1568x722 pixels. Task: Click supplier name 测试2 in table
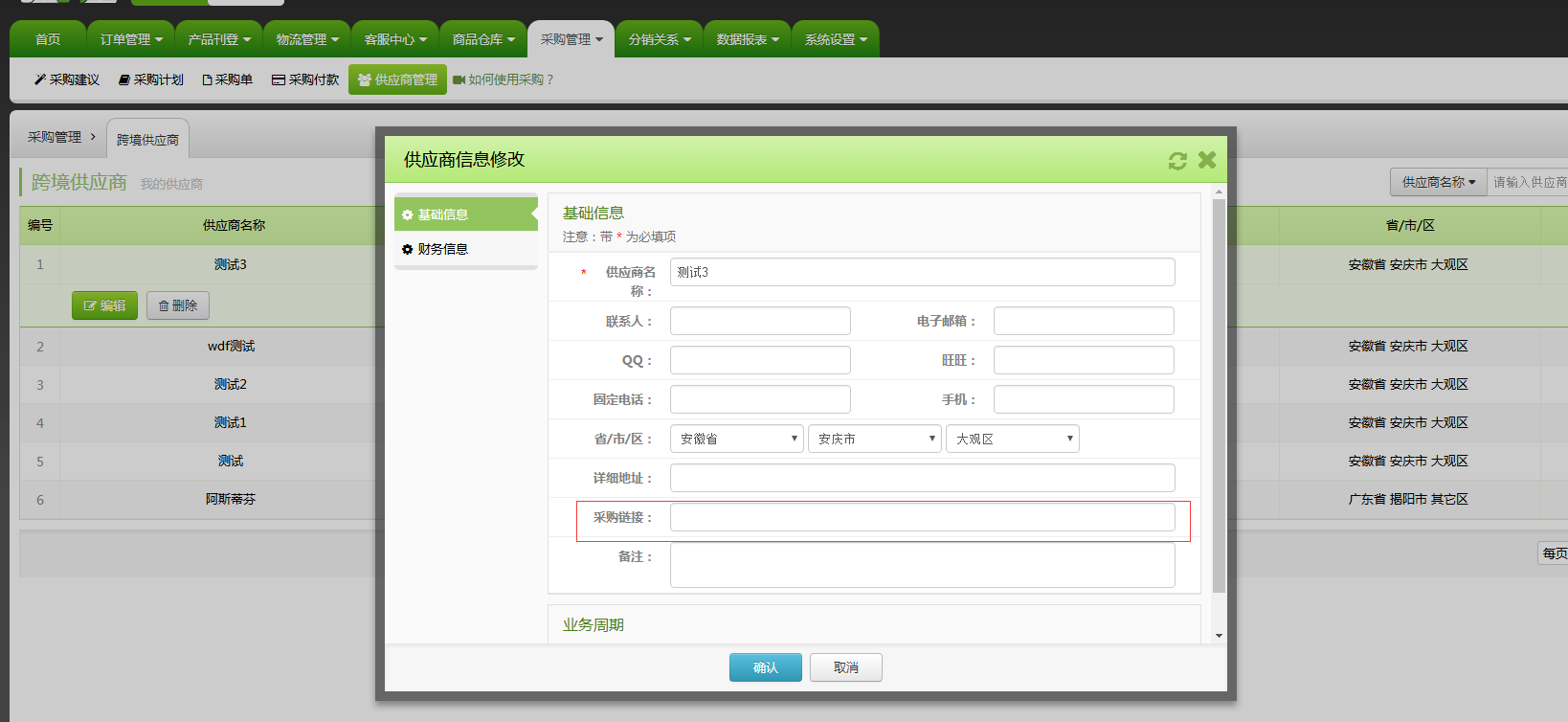(231, 384)
